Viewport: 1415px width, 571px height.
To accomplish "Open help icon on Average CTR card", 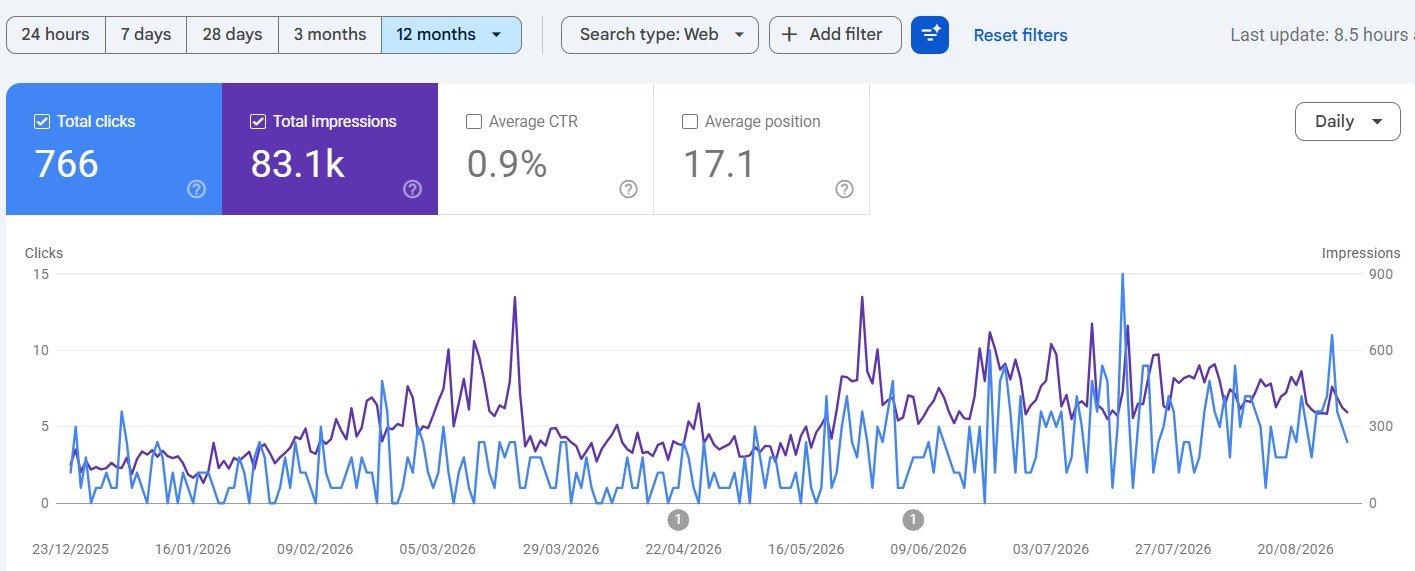I will click(629, 189).
